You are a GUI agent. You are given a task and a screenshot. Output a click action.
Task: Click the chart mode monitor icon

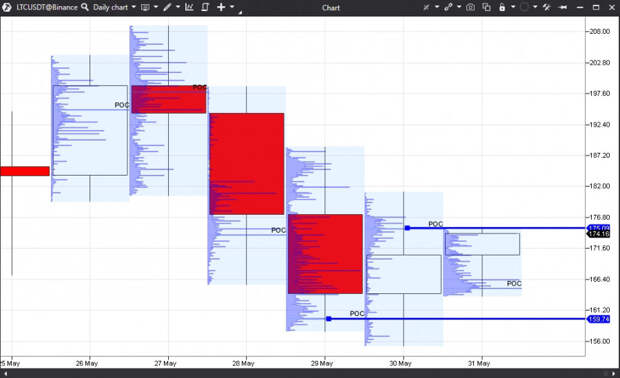click(146, 7)
